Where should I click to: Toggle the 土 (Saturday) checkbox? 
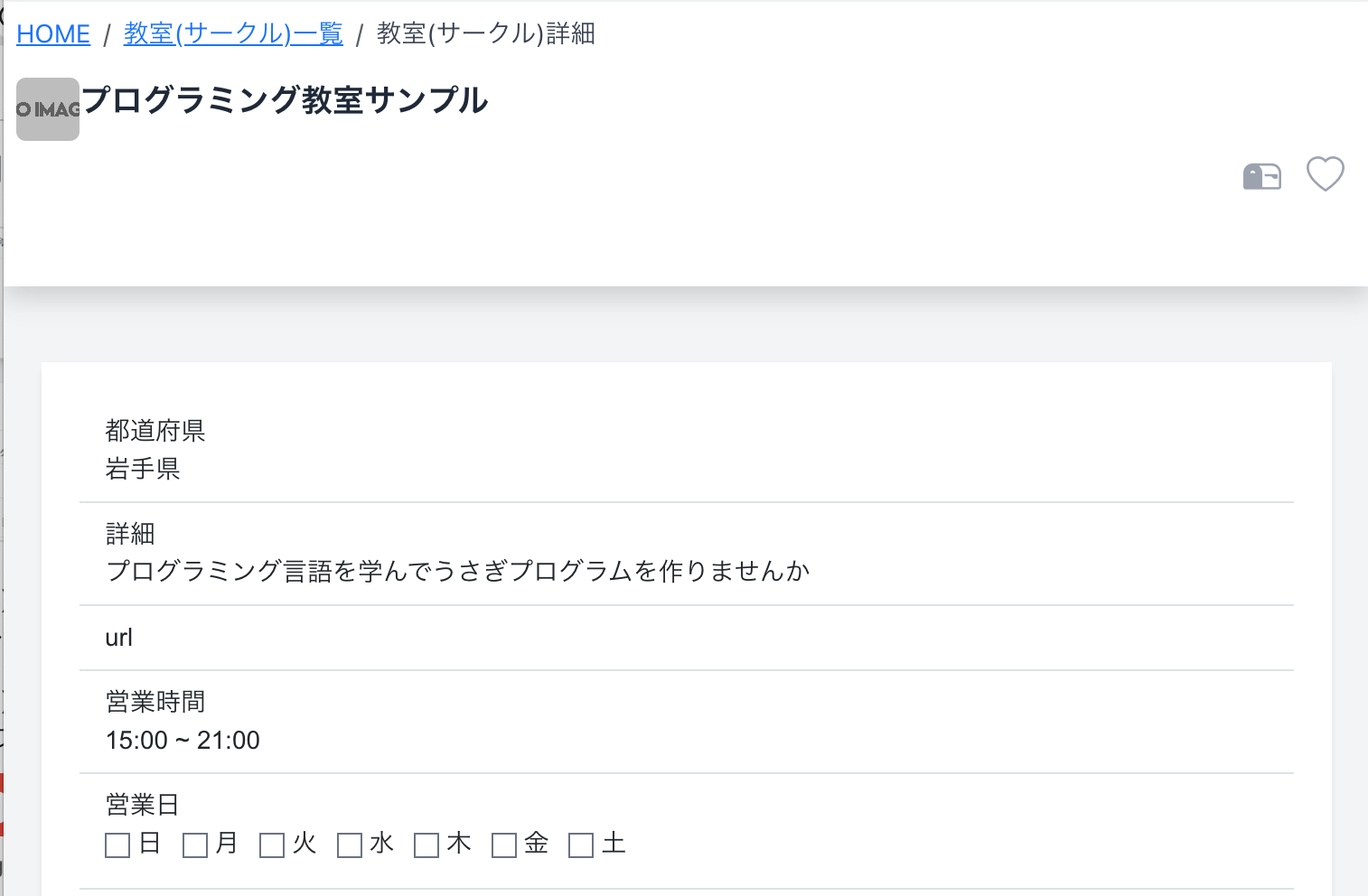tap(581, 845)
